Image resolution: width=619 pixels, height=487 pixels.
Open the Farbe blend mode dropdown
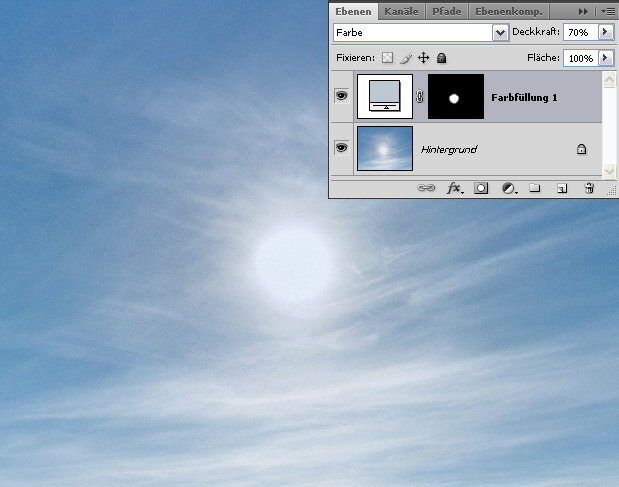(500, 33)
